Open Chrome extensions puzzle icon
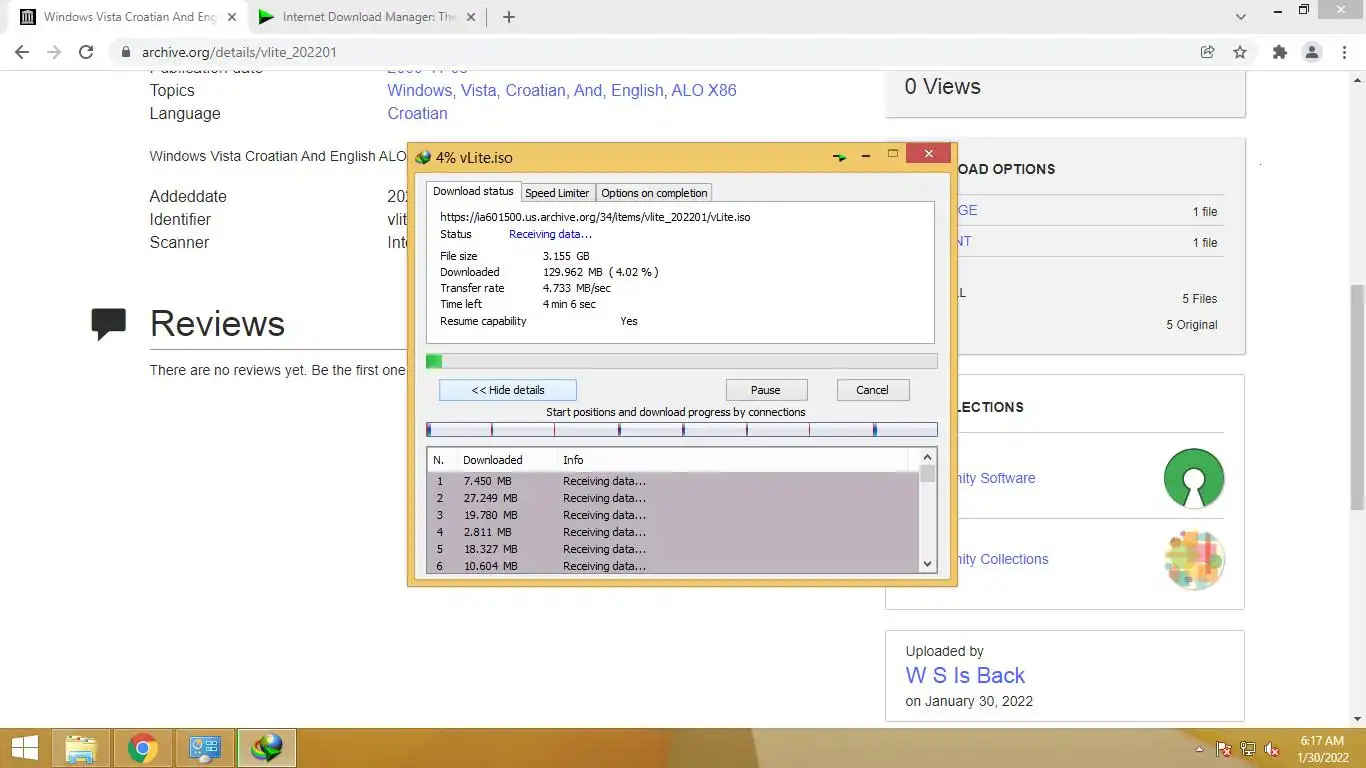 click(x=1279, y=52)
